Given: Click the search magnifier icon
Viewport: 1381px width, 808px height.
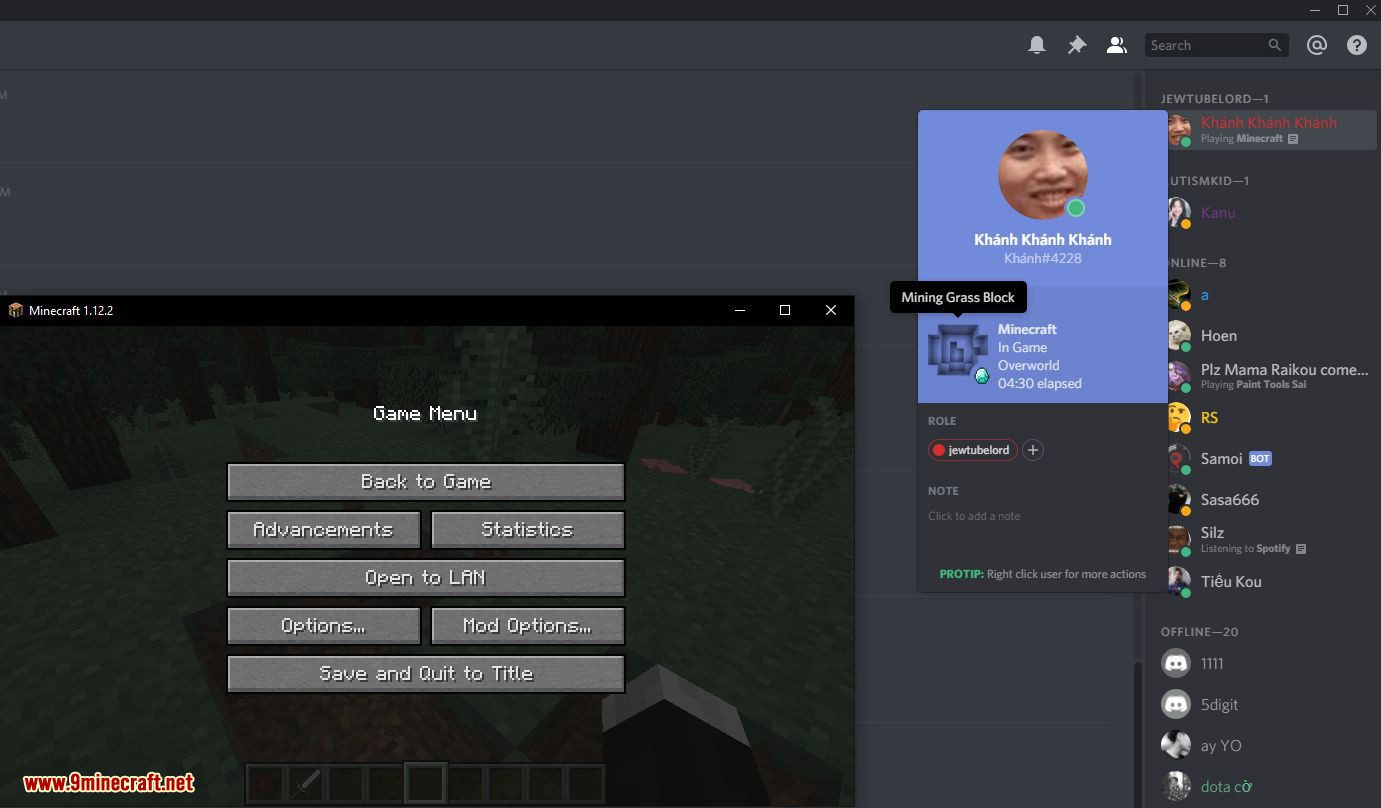Looking at the screenshot, I should 1275,45.
